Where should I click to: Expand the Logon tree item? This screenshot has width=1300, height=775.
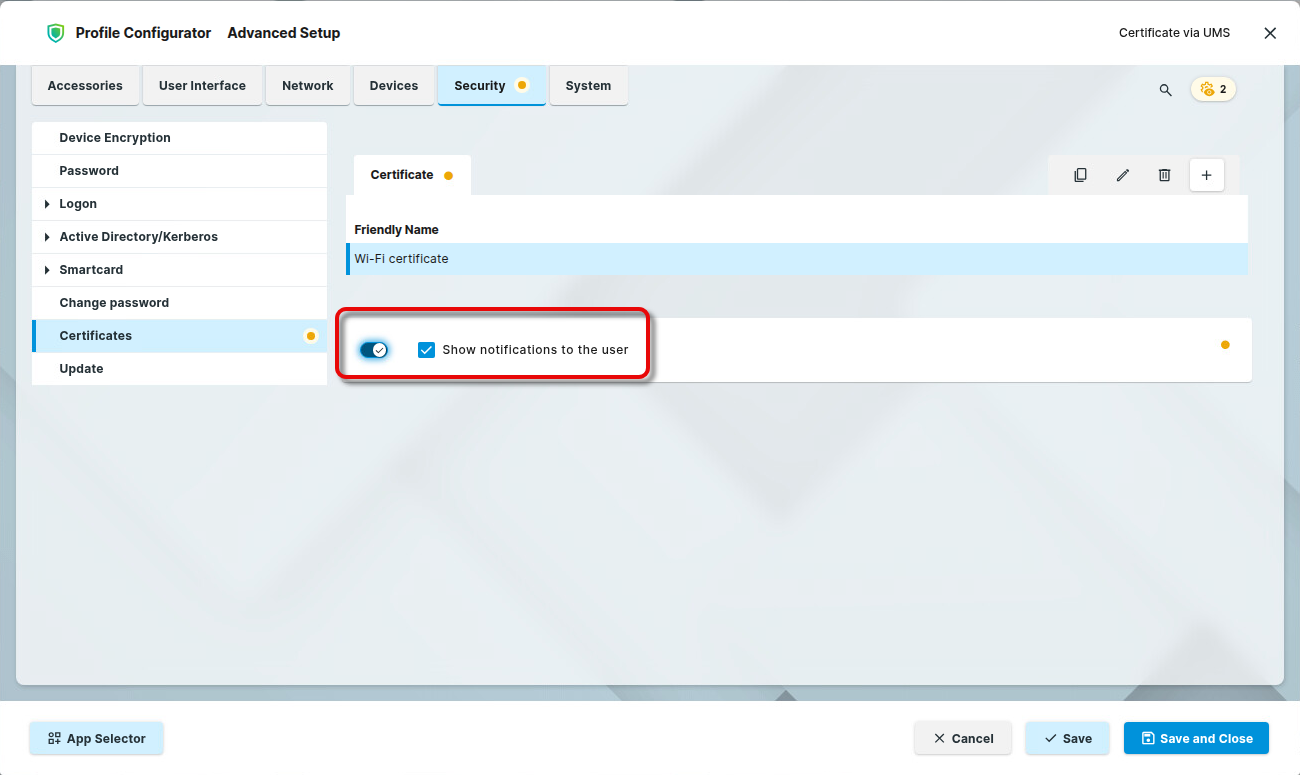coord(47,204)
